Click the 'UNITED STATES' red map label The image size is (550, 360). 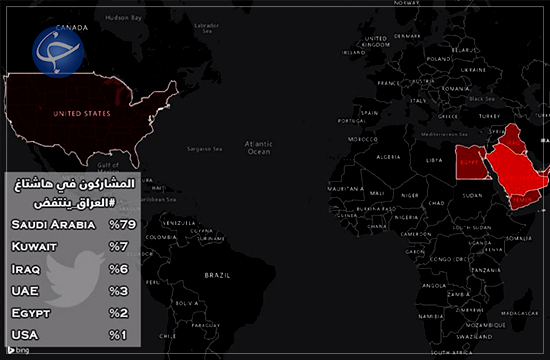tap(82, 114)
